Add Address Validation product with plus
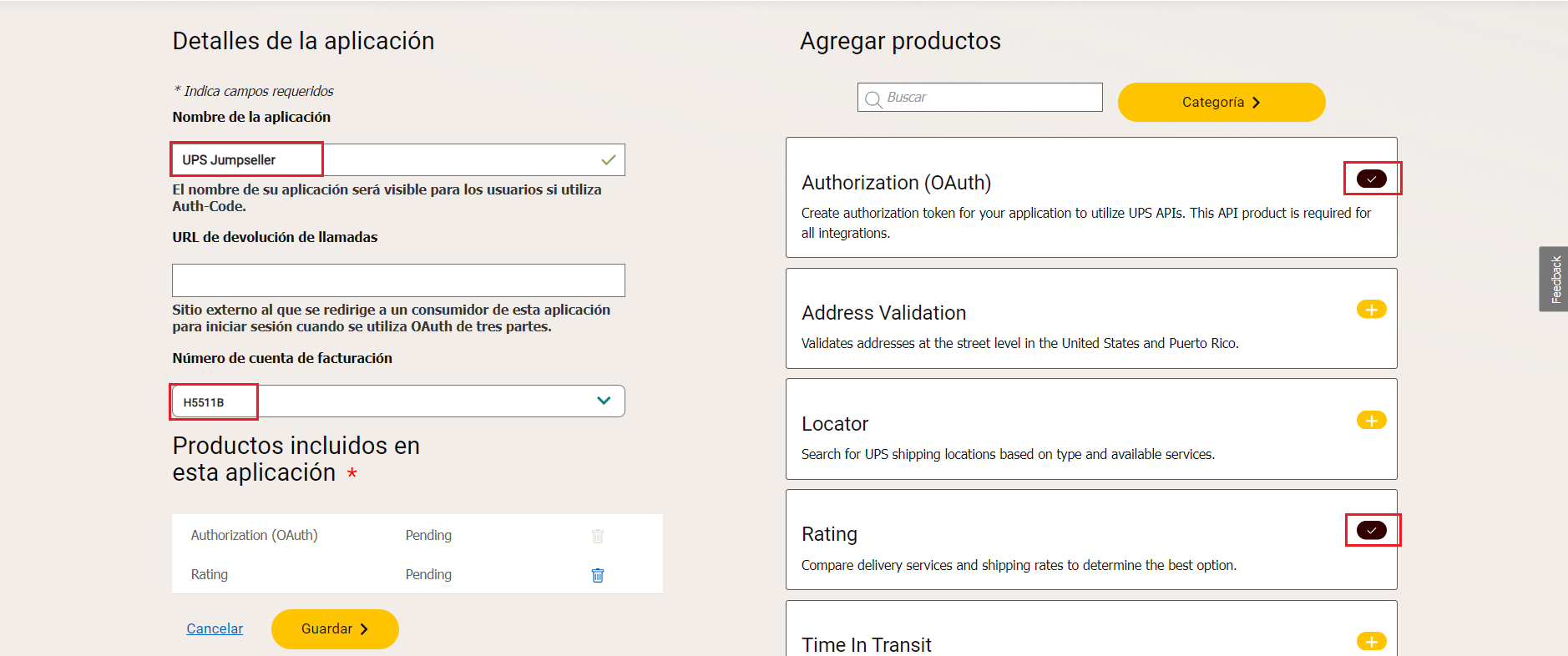 [x=1371, y=310]
